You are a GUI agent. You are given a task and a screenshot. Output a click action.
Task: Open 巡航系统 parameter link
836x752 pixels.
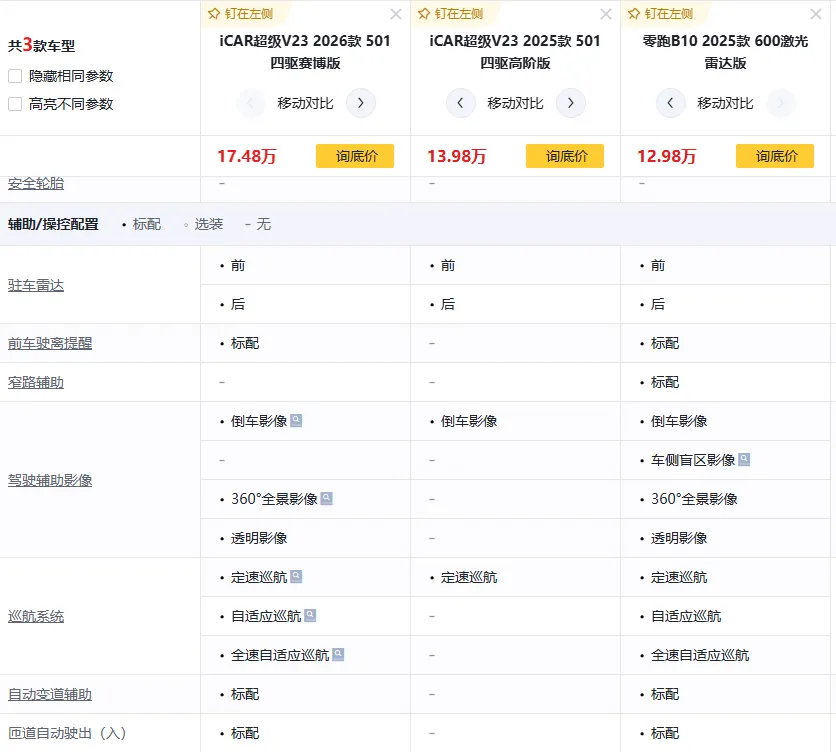36,617
